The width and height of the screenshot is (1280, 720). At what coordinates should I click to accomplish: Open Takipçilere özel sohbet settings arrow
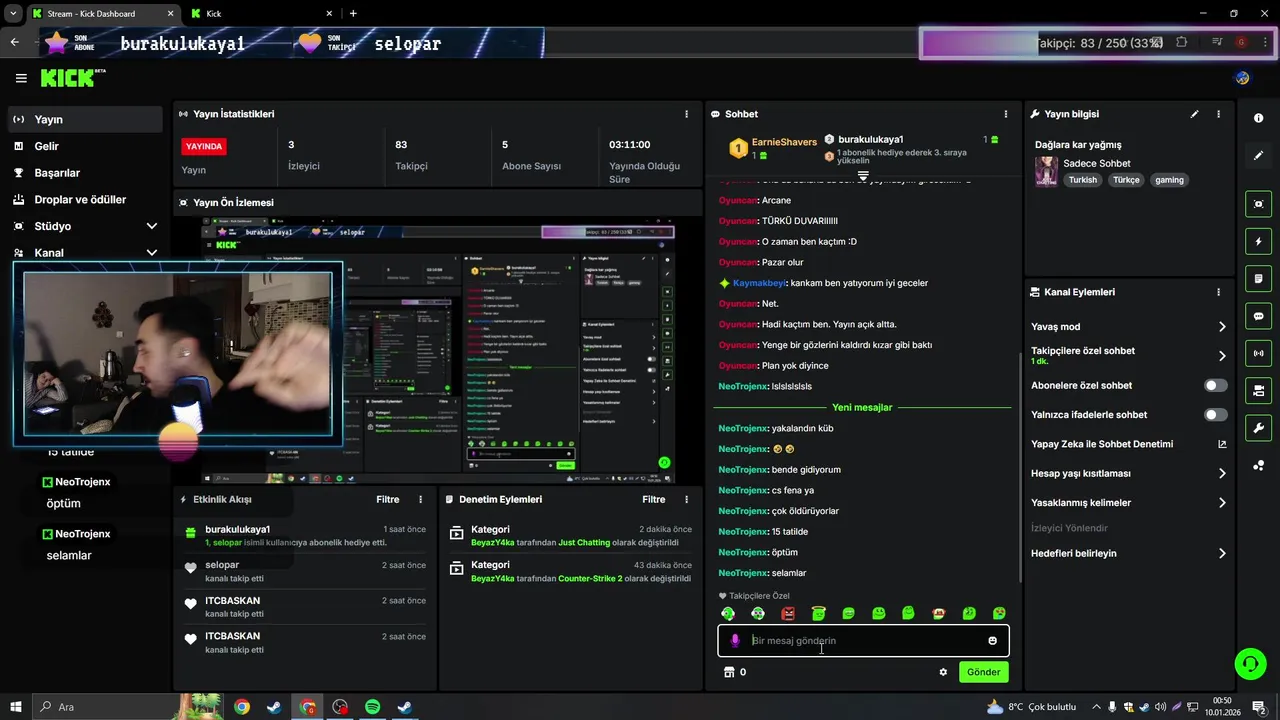[1222, 356]
